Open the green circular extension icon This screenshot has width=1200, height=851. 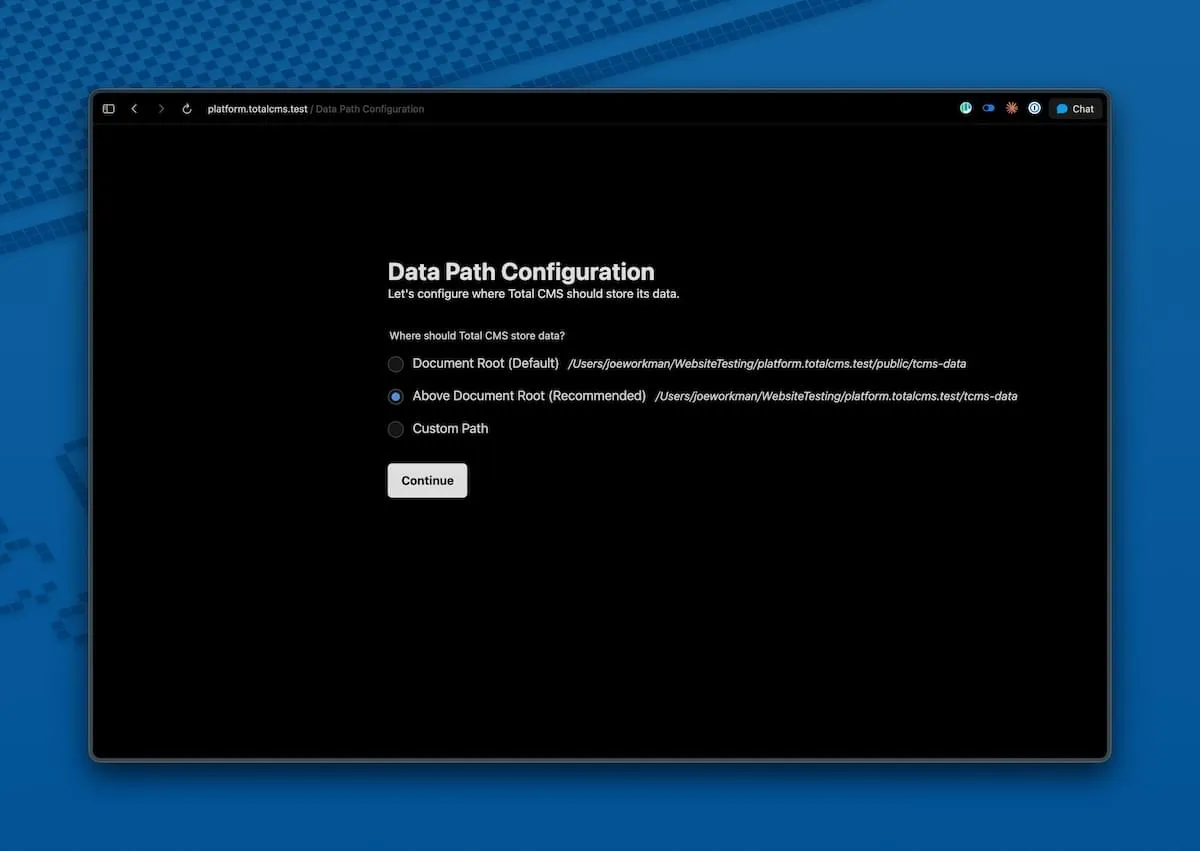966,108
